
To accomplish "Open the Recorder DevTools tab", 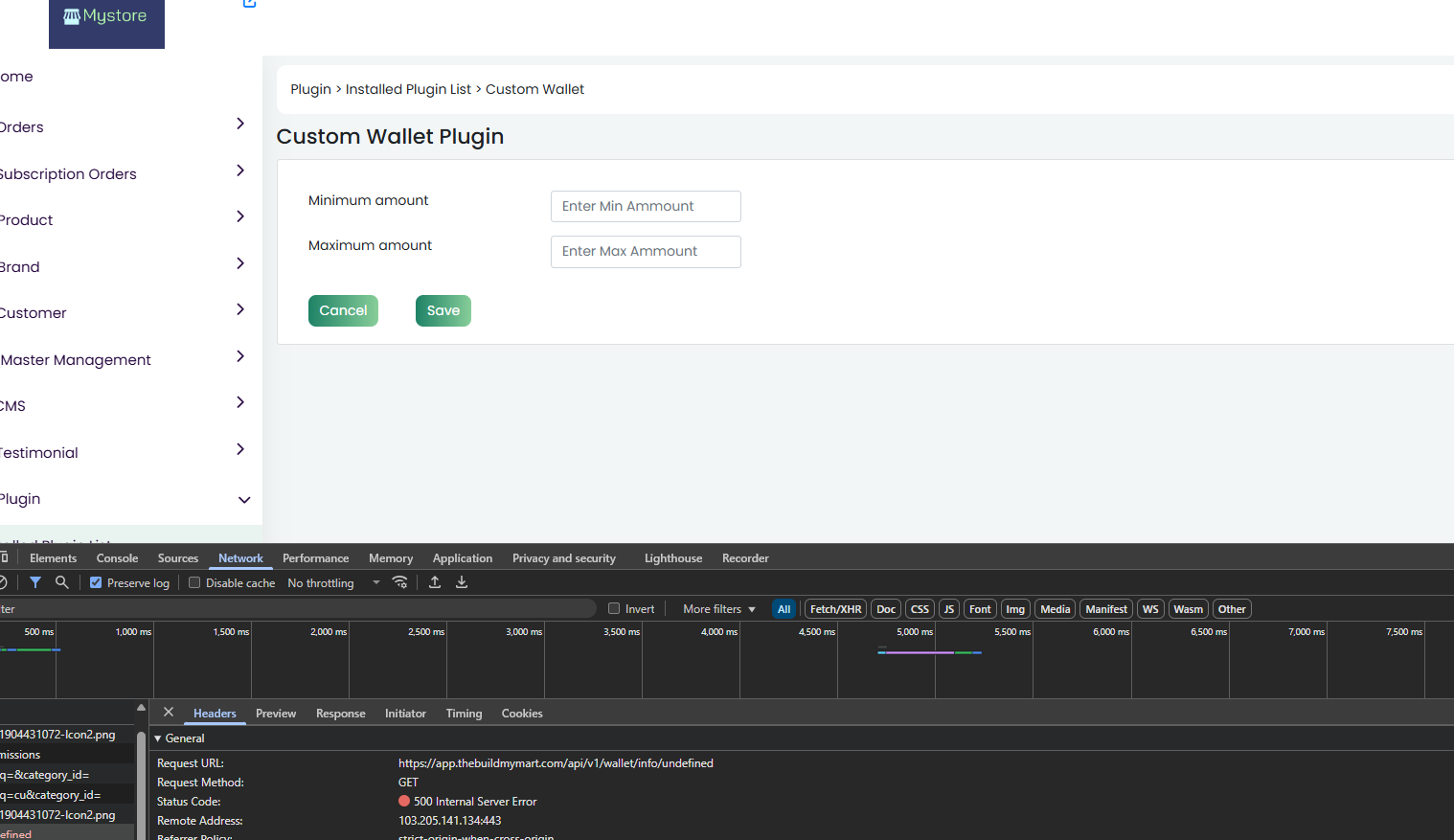I will tap(745, 558).
